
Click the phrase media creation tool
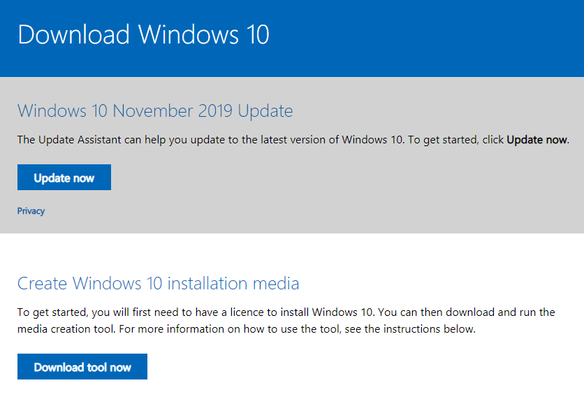[x=66, y=329]
